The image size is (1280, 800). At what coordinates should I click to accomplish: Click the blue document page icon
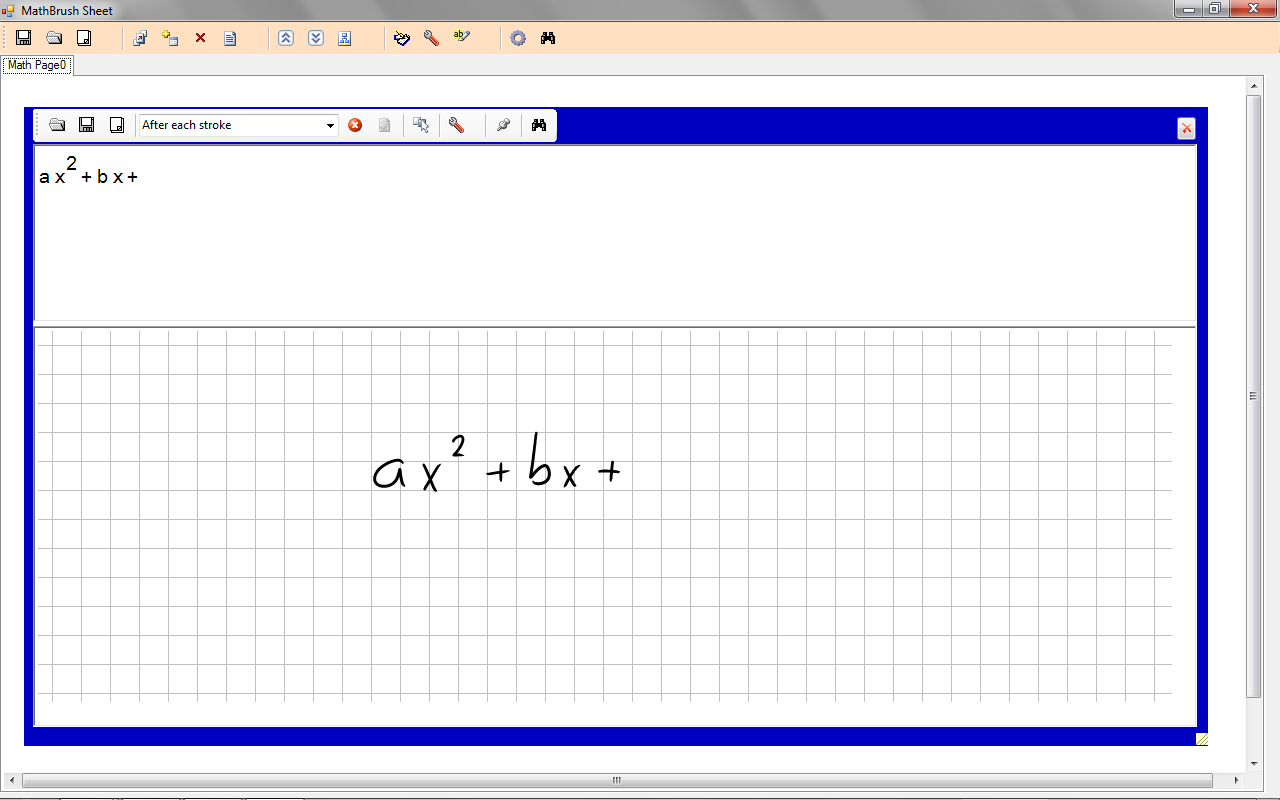click(x=230, y=38)
